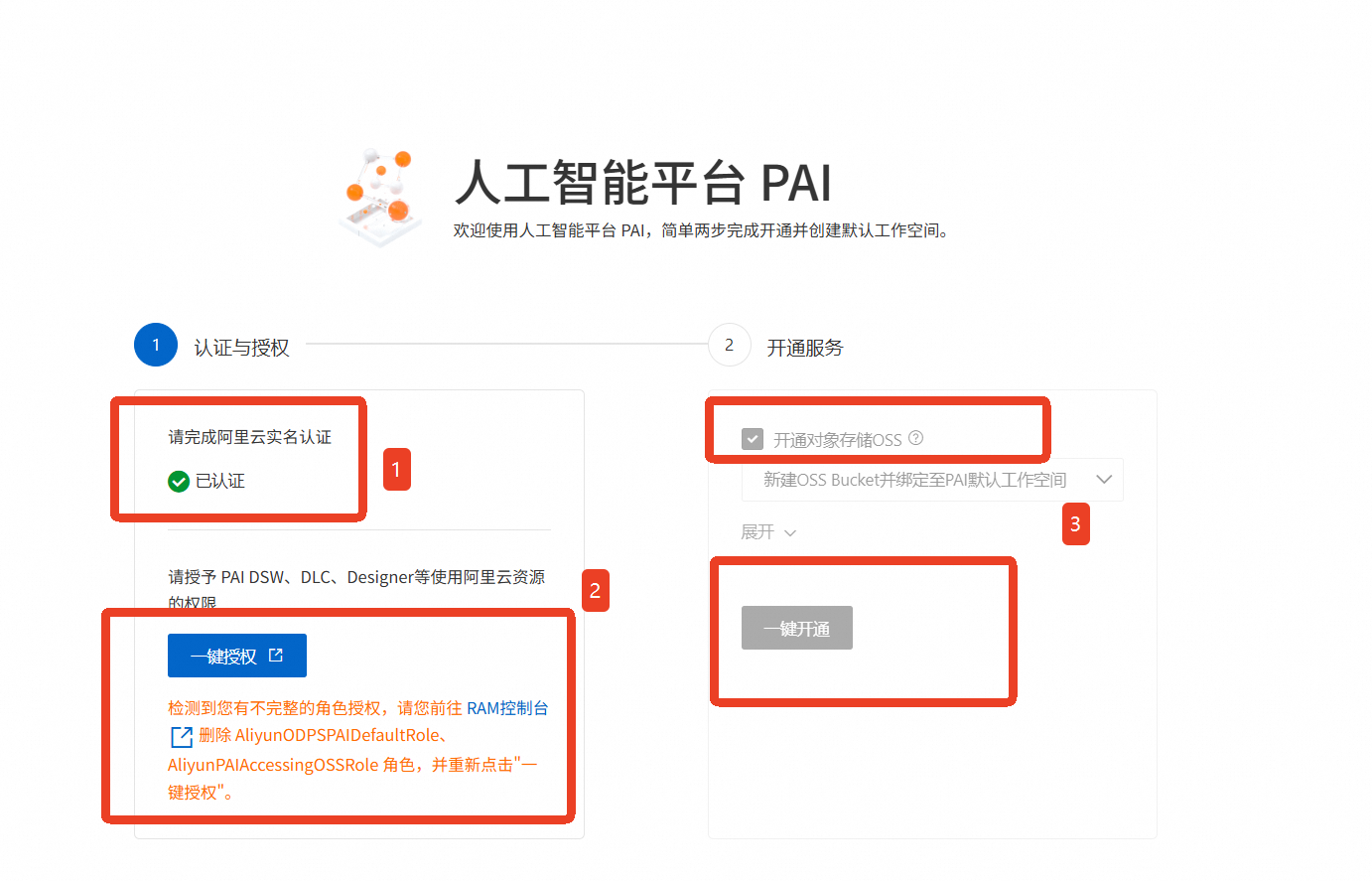Image resolution: width=1372 pixels, height=881 pixels.
Task: Click the 请授予 PAI DSW、DLC、Designer permission text
Action: [356, 589]
